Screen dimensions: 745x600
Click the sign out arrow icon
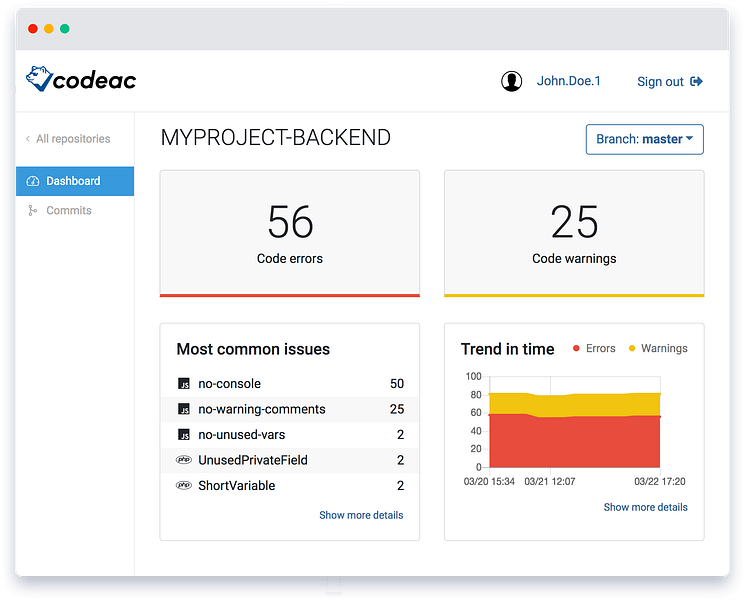click(696, 81)
